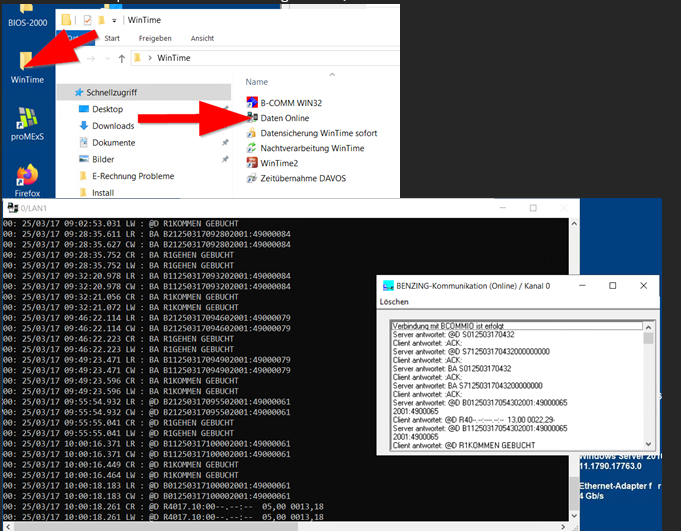Click new folder icon in quick access toolbar
This screenshot has width=681, height=531.
tap(102, 20)
